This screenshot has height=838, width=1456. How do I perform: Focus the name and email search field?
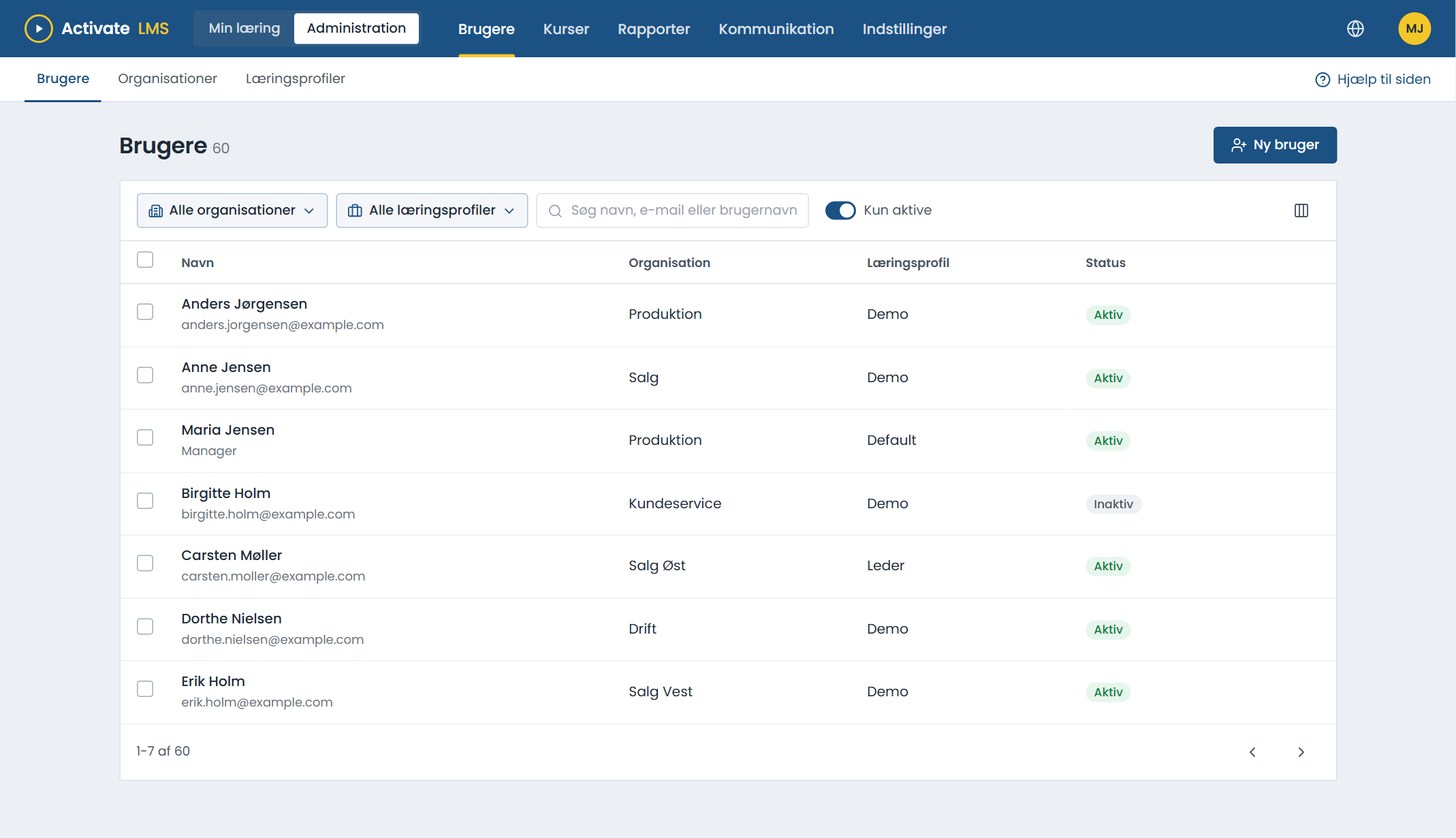coord(673,211)
